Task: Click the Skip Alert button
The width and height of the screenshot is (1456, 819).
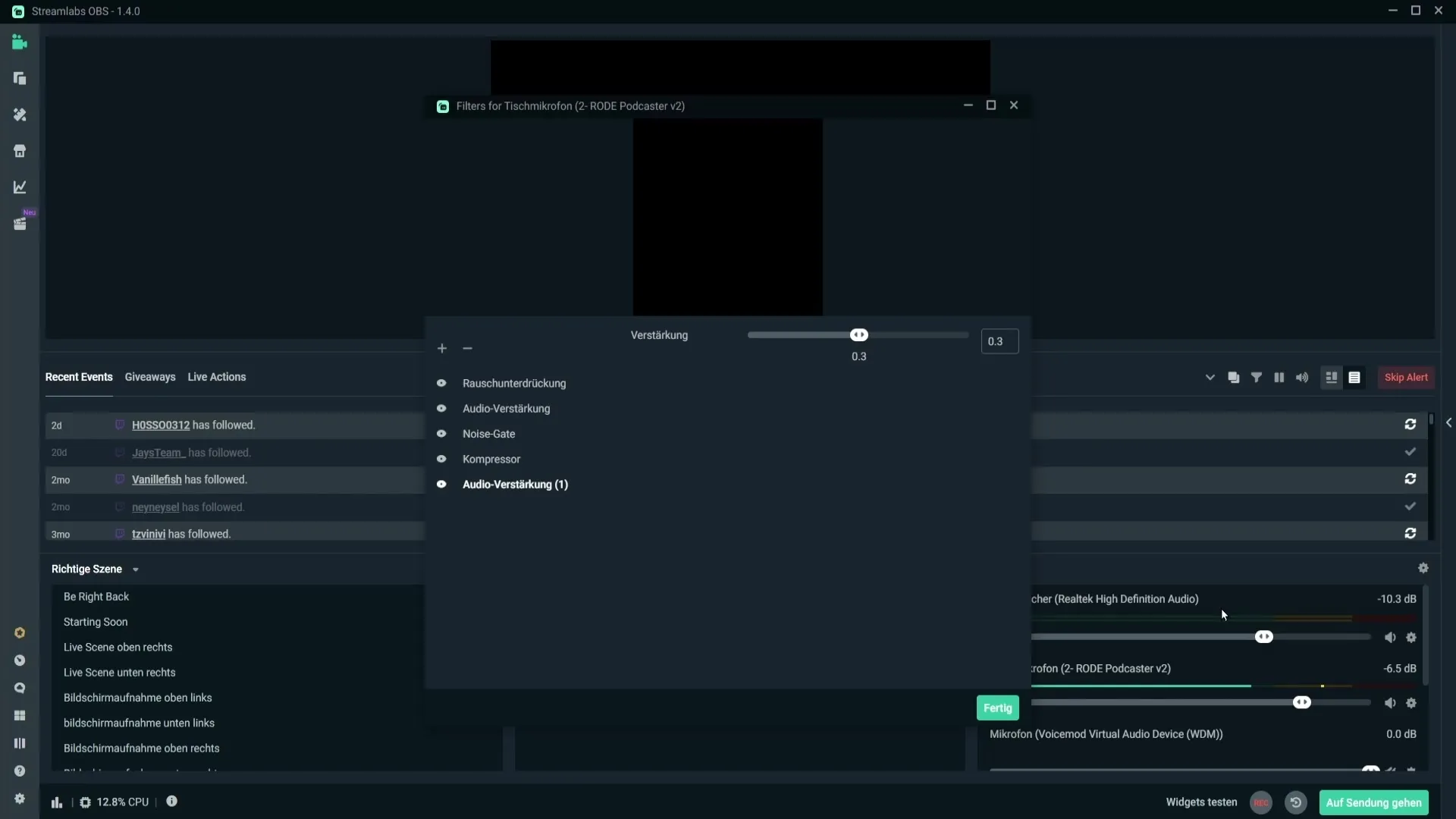Action: point(1406,377)
